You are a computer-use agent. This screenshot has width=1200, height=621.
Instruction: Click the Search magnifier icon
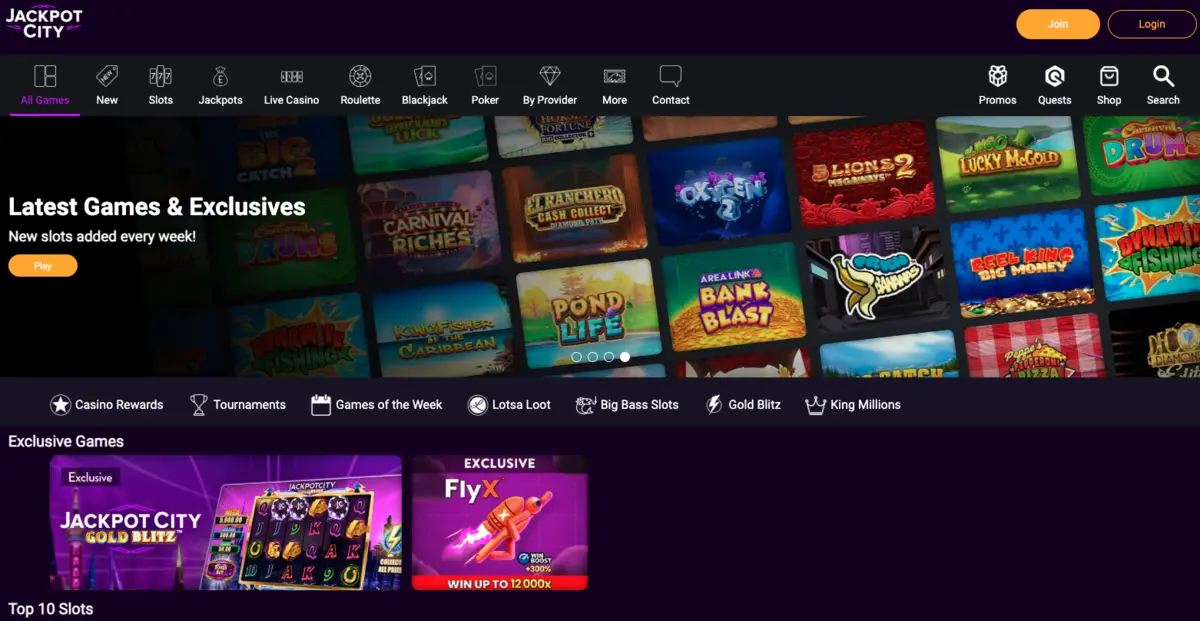(x=1163, y=76)
